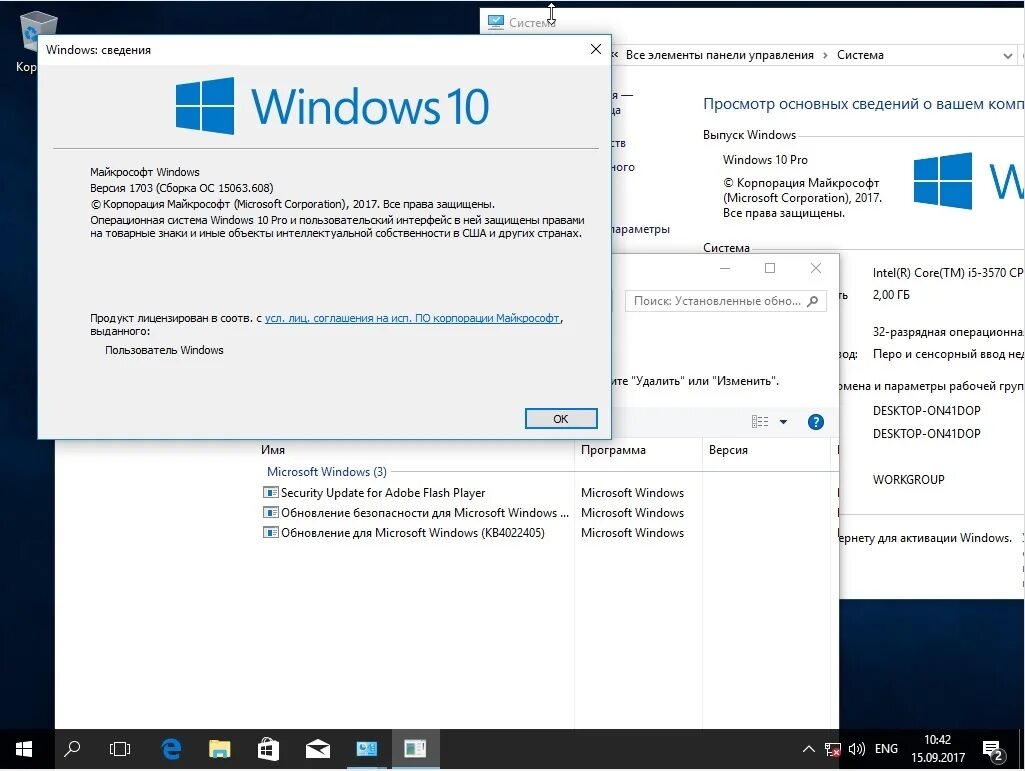Change the view layout icon in updates window
The height and width of the screenshot is (771, 1025).
click(760, 422)
